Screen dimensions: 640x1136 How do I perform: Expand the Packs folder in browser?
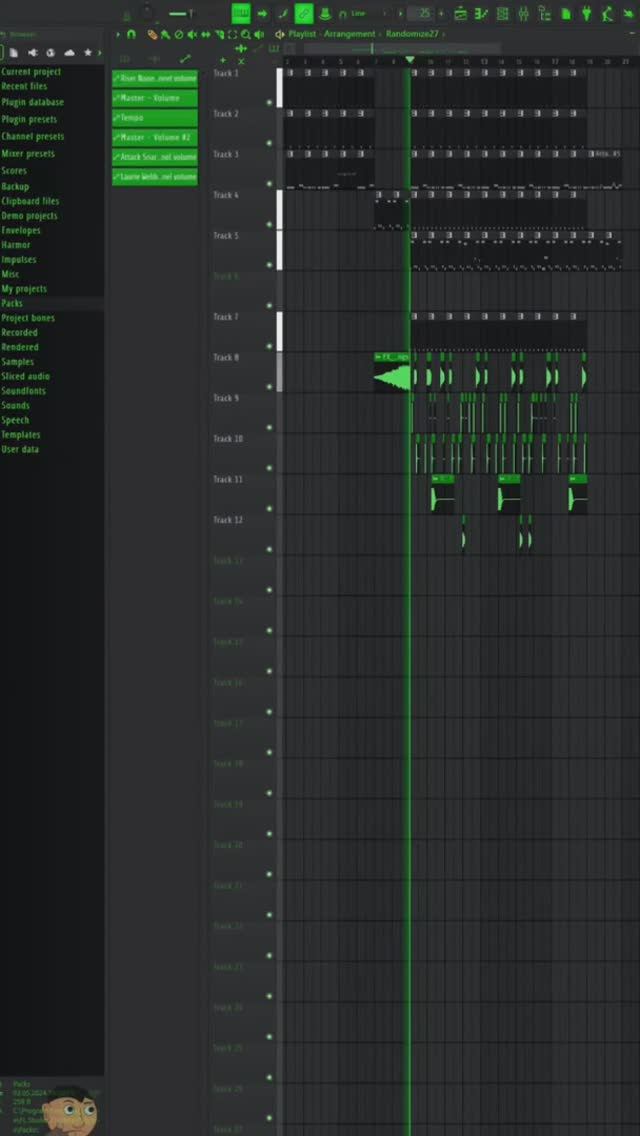12,304
